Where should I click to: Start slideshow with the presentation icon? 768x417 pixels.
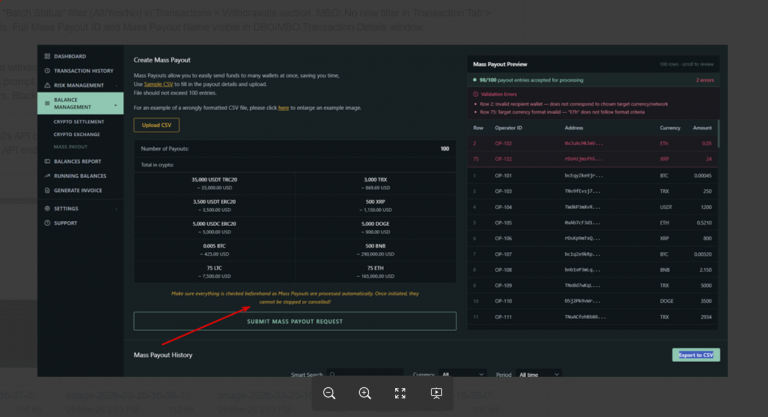[436, 393]
